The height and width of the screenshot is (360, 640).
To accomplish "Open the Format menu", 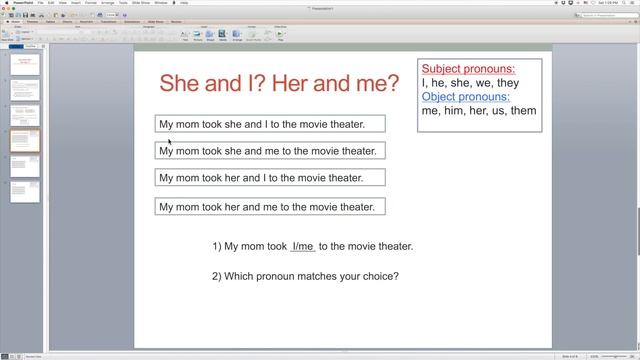I will (x=91, y=3).
